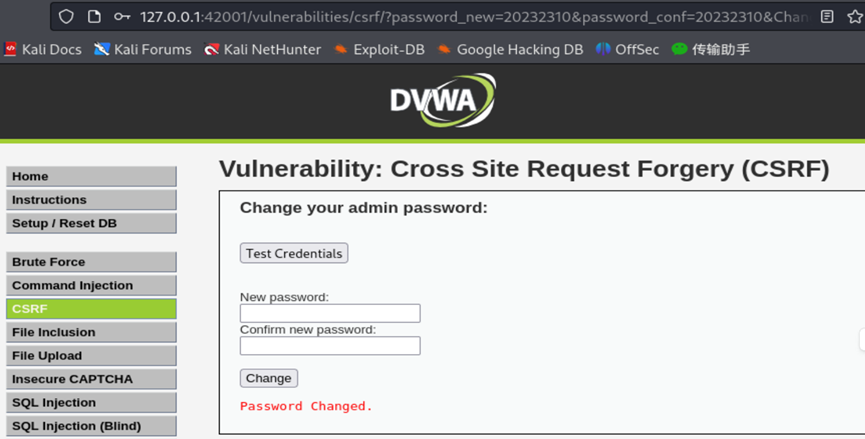The image size is (865, 439).
Task: Open OffSec bookmark
Action: point(627,49)
